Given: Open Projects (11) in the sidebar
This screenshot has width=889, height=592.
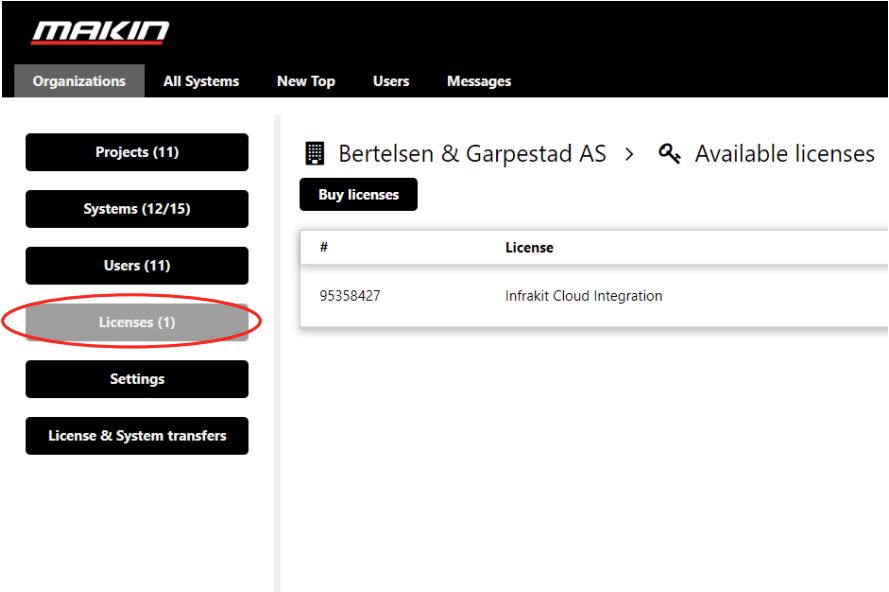Looking at the screenshot, I should 137,152.
